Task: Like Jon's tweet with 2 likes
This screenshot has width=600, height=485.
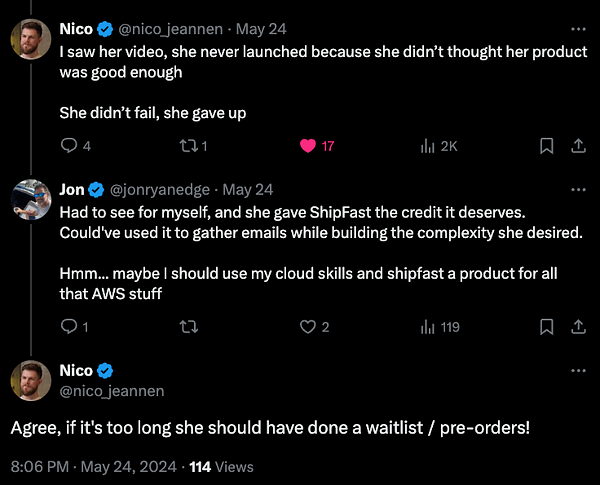Action: point(308,327)
